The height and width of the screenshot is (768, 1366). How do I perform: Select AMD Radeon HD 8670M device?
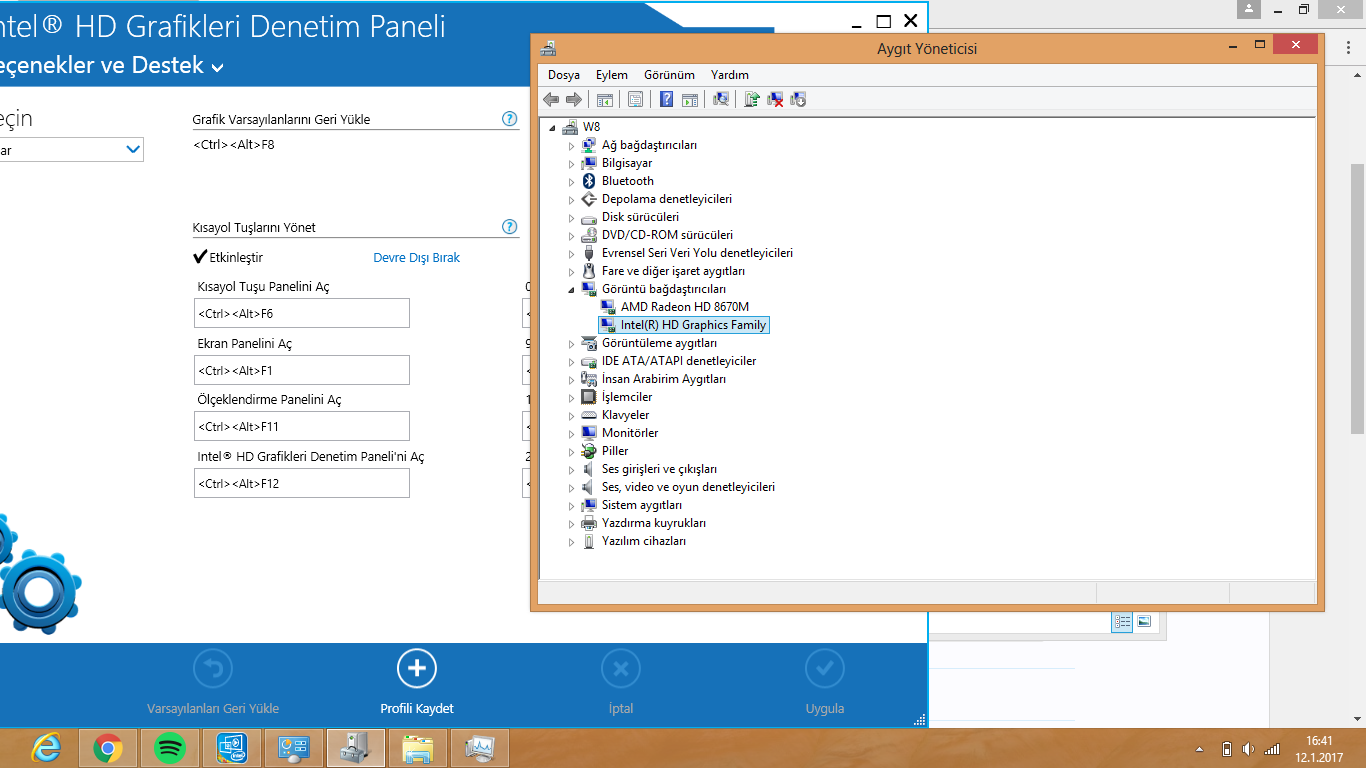coord(685,307)
